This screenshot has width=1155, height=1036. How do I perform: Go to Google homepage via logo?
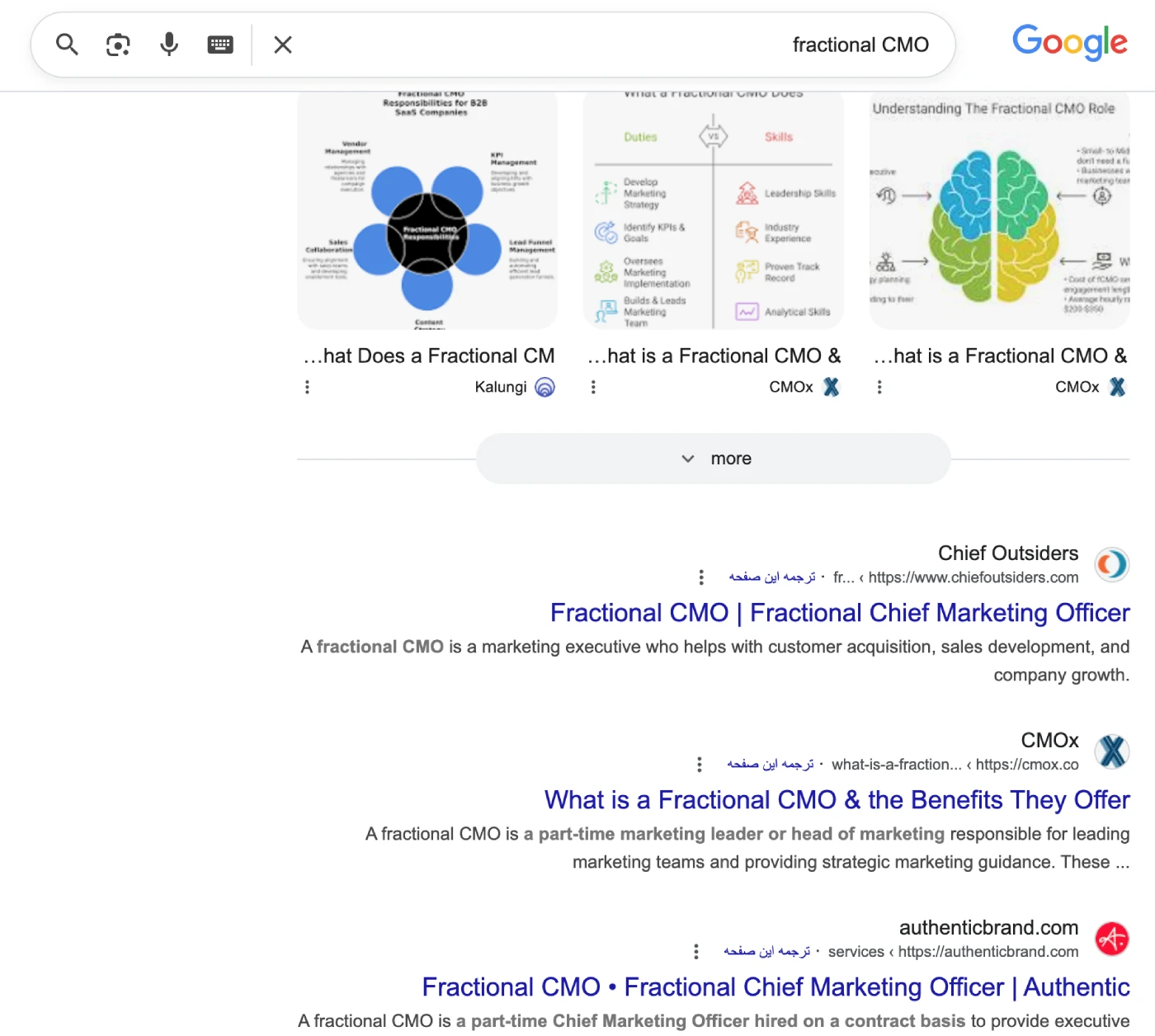1069,42
